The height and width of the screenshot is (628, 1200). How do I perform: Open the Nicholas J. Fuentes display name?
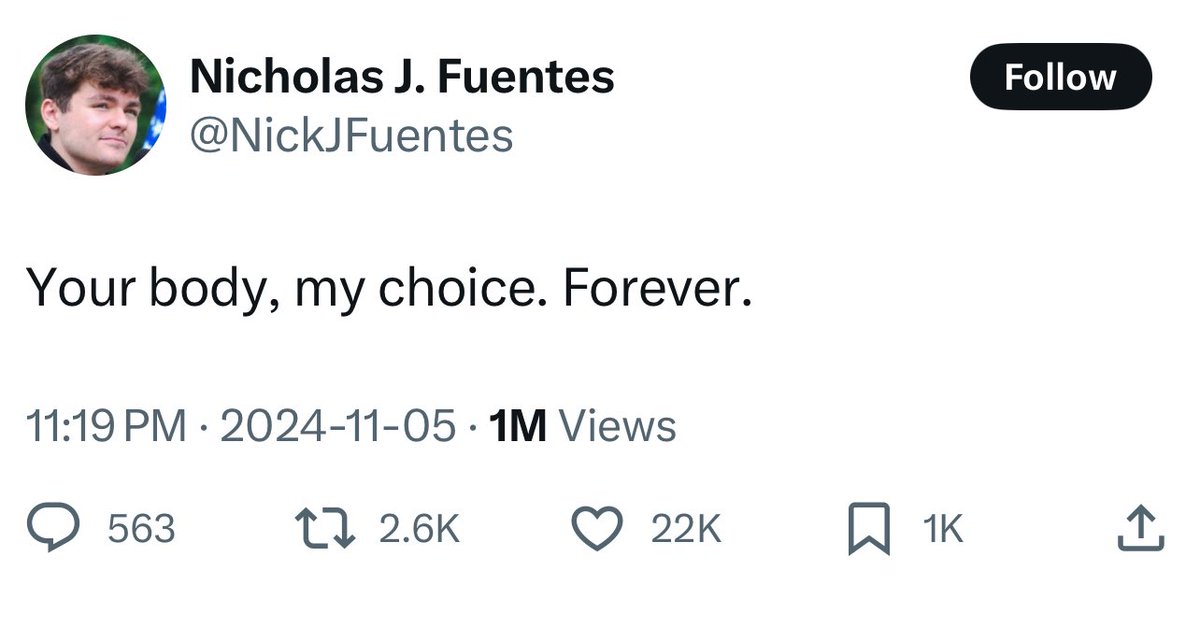point(401,76)
